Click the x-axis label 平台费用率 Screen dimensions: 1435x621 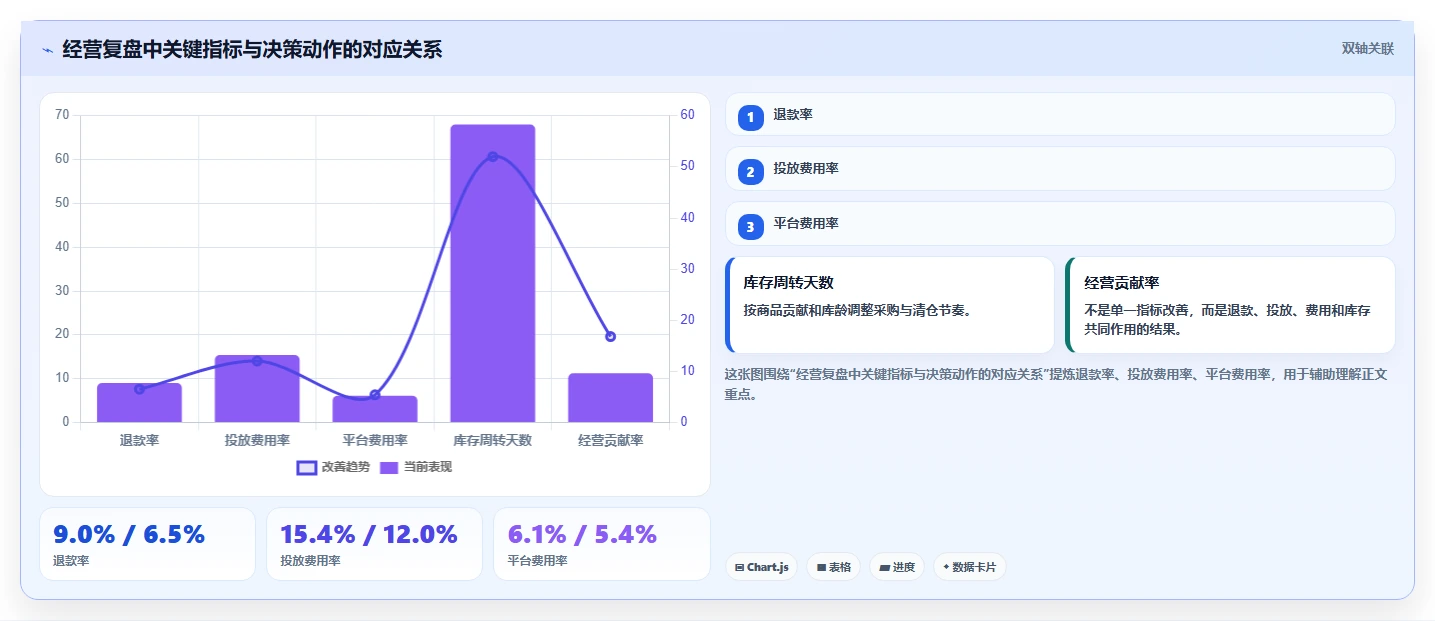click(x=375, y=440)
